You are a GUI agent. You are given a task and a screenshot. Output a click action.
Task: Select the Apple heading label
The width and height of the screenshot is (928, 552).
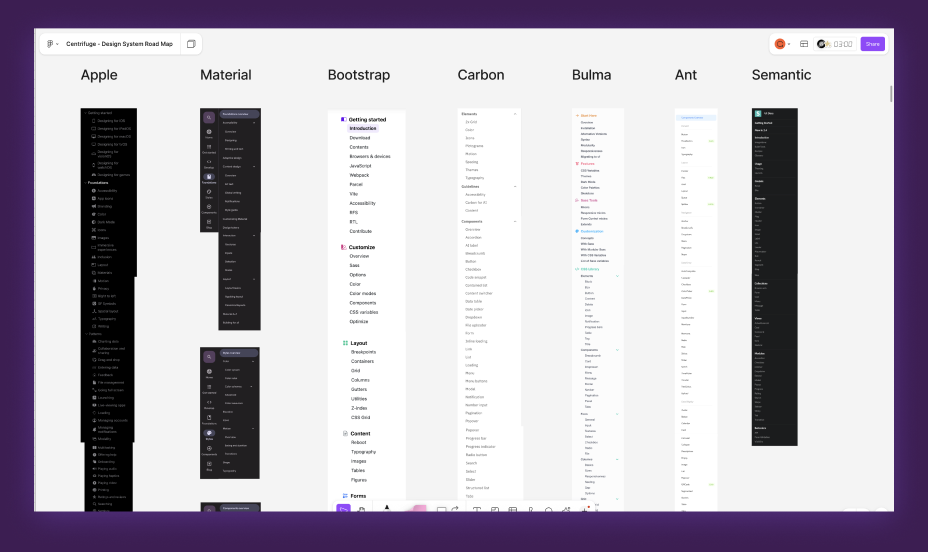tap(99, 75)
